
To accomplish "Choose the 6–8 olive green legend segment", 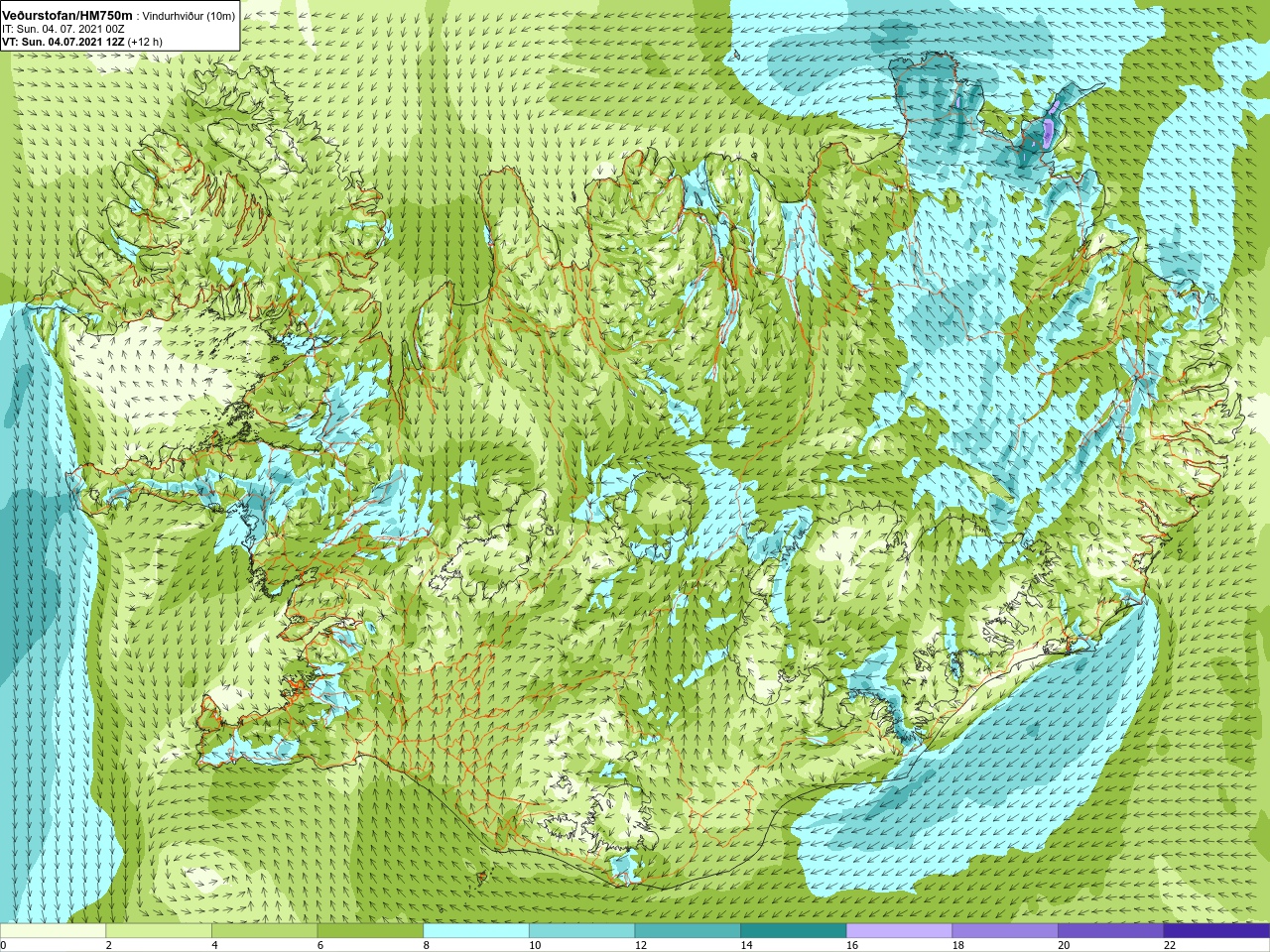I will click(370, 931).
